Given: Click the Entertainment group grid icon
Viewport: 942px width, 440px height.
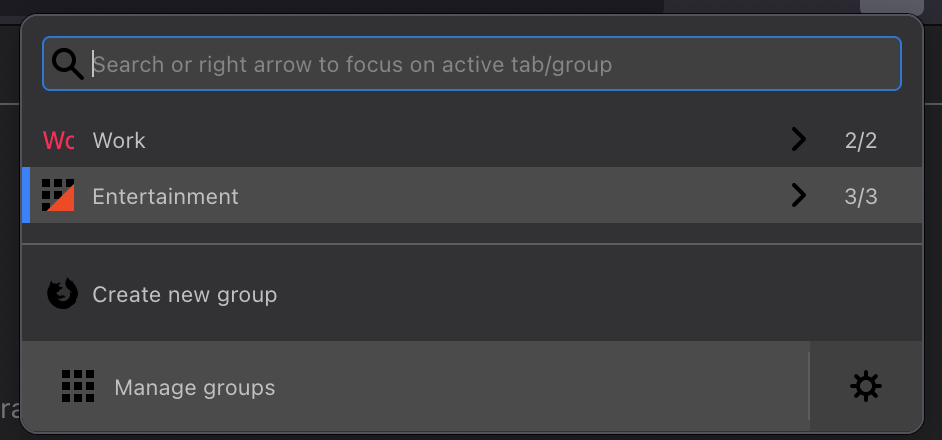Looking at the screenshot, I should tap(58, 195).
